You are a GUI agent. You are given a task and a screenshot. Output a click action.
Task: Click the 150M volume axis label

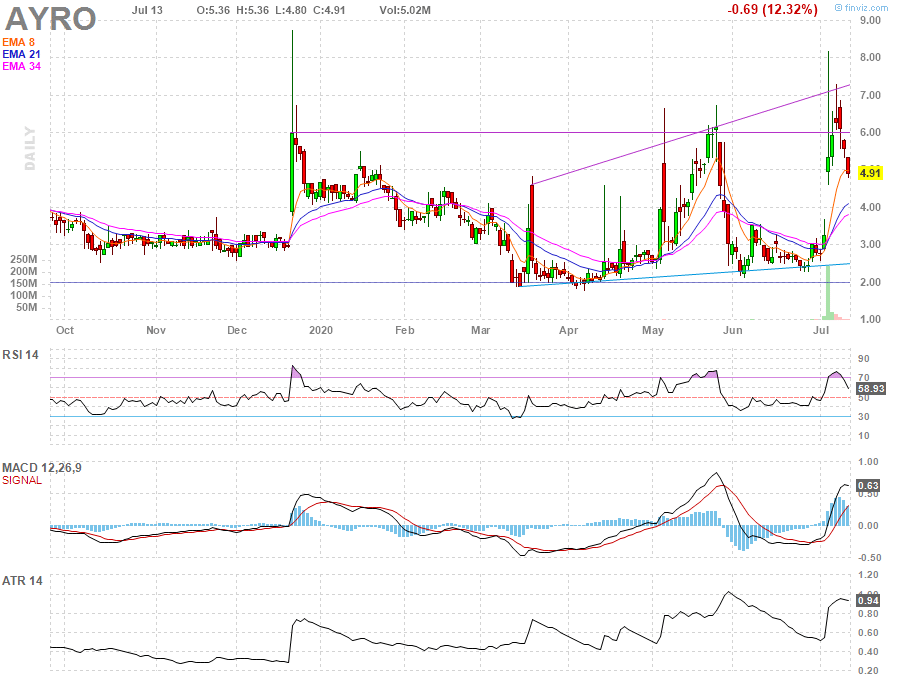24,284
